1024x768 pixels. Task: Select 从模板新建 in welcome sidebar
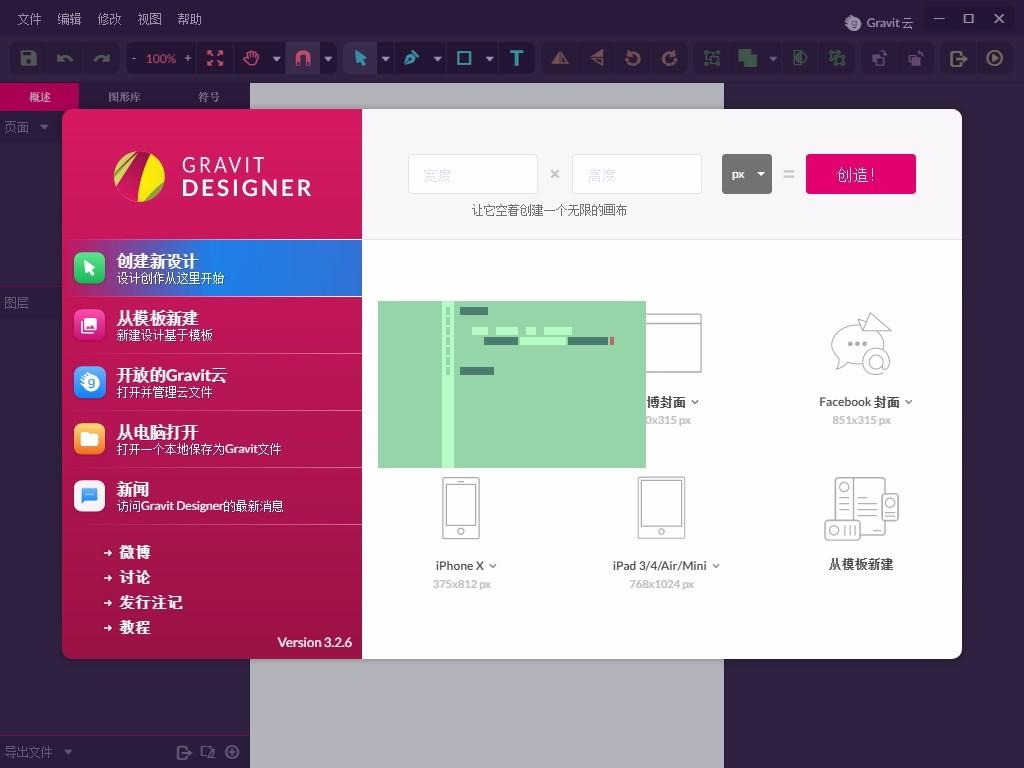(x=212, y=325)
